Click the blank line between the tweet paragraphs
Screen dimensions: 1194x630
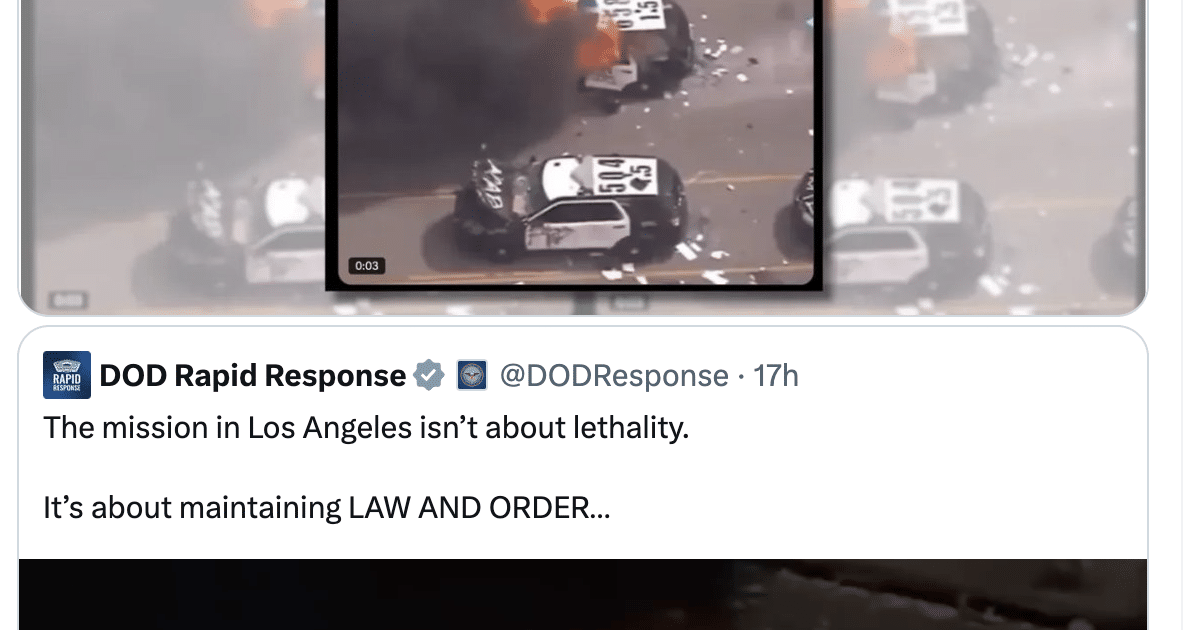point(366,468)
